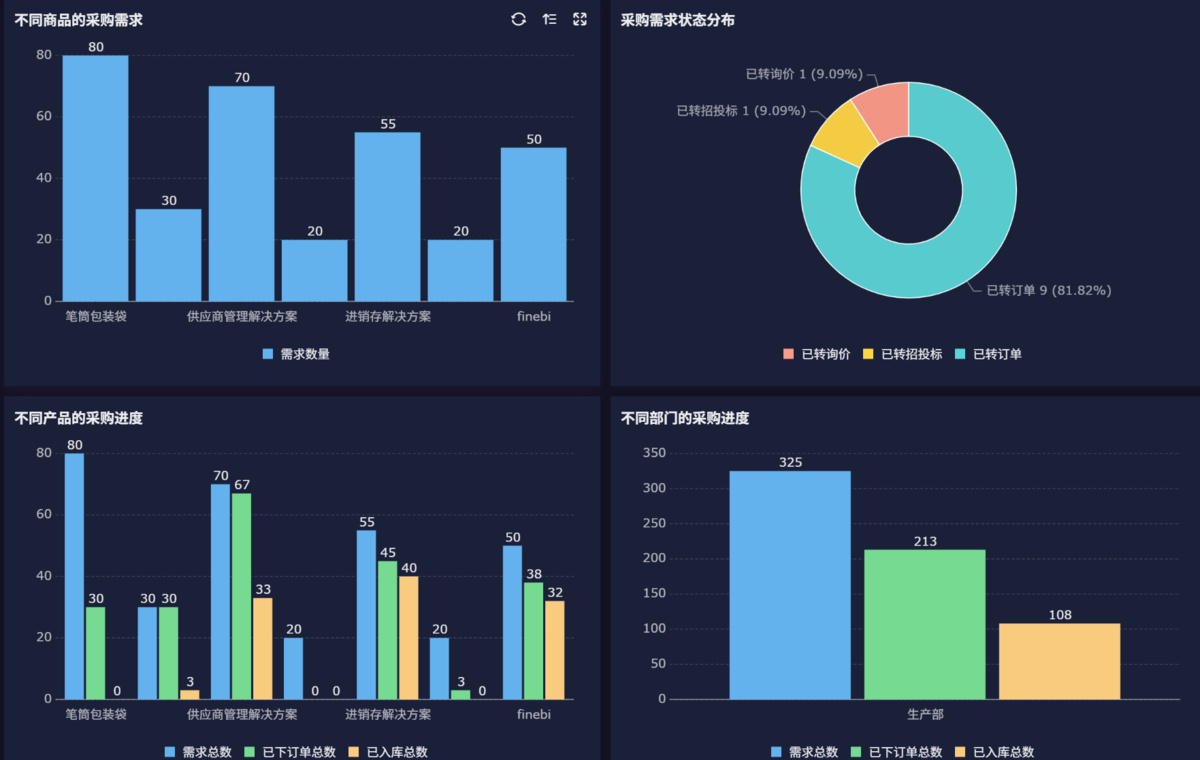
Task: Select the blue 325 bar for 生产部
Action: pyautogui.click(x=790, y=585)
